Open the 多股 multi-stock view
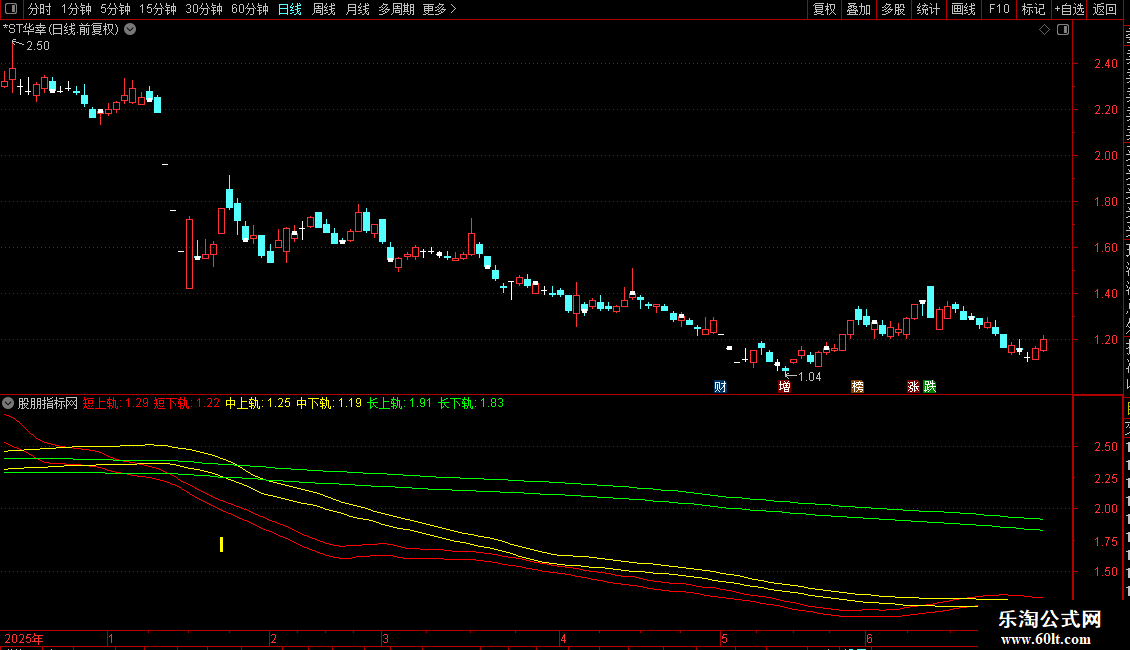1130x650 pixels. pyautogui.click(x=893, y=9)
